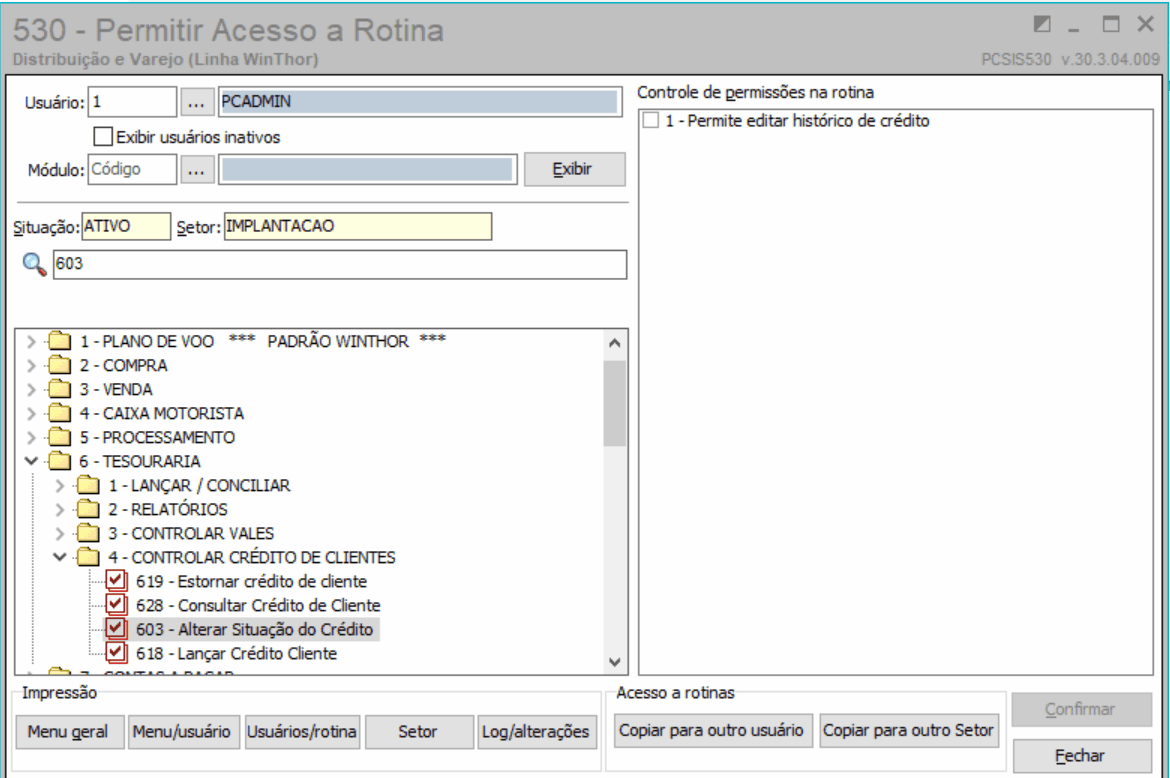Expand 1 - LANÇAR / CONCILIAR subfolder
1170x778 pixels.
tap(60, 486)
